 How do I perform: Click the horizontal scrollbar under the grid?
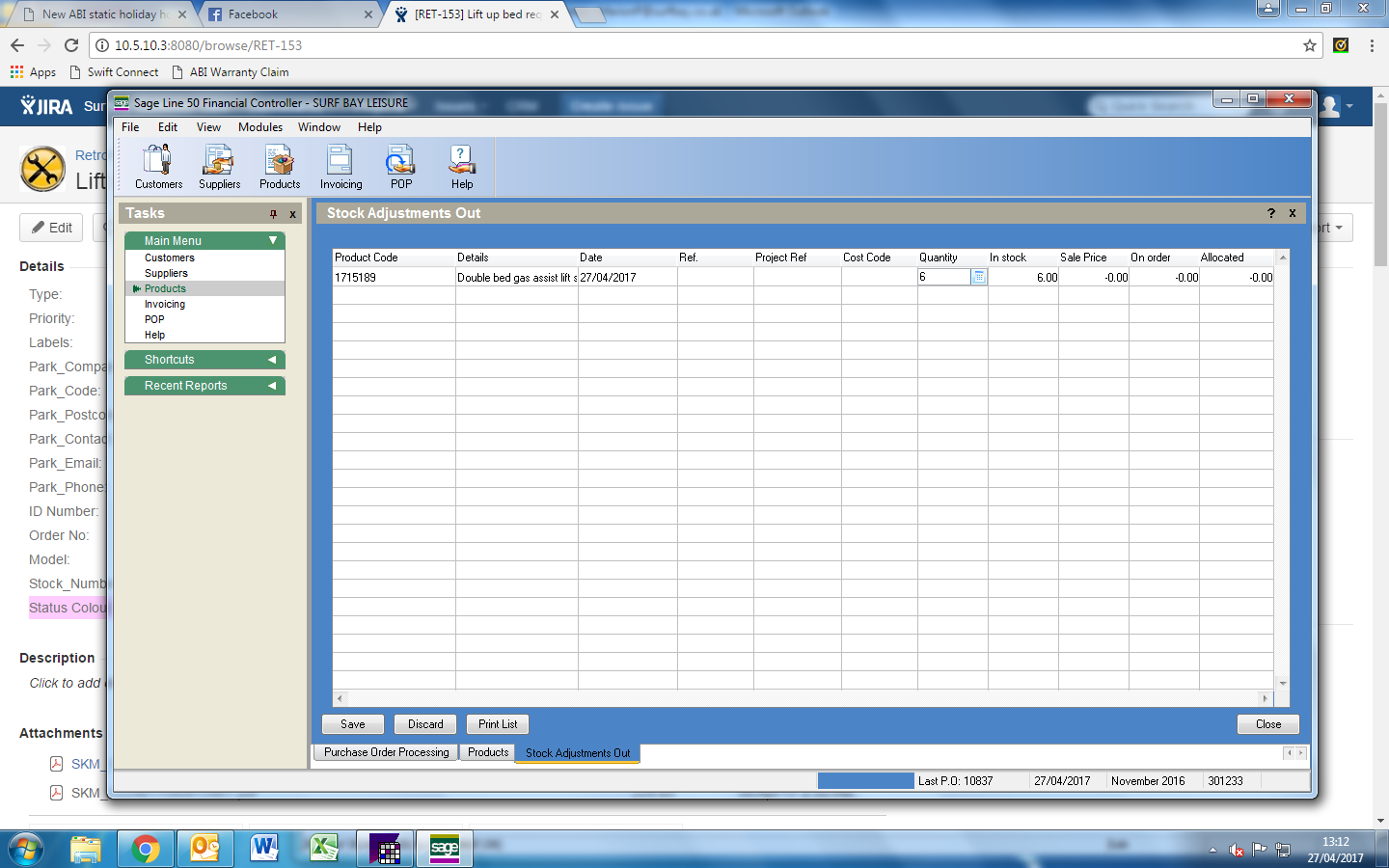coord(801,698)
